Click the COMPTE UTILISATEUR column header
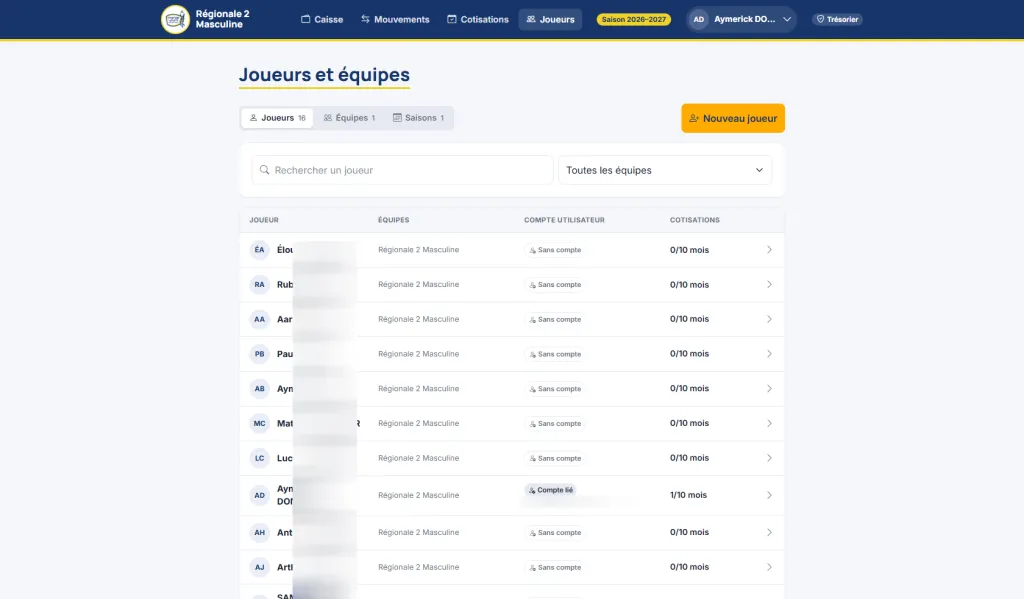 pyautogui.click(x=564, y=220)
